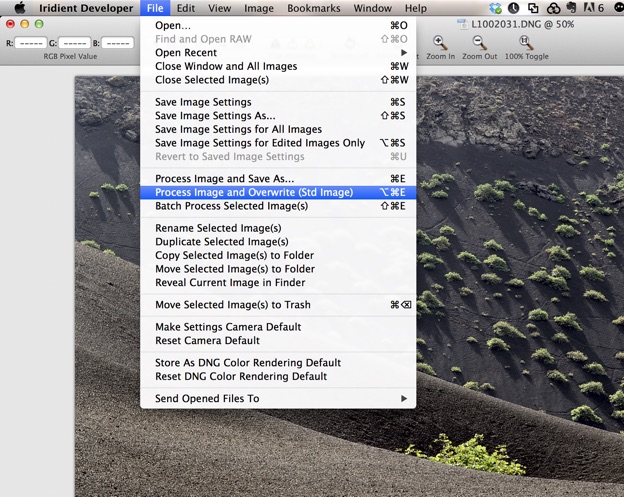624x497 pixels.
Task: Select Save Image Settings for All Images
Action: coord(278,129)
